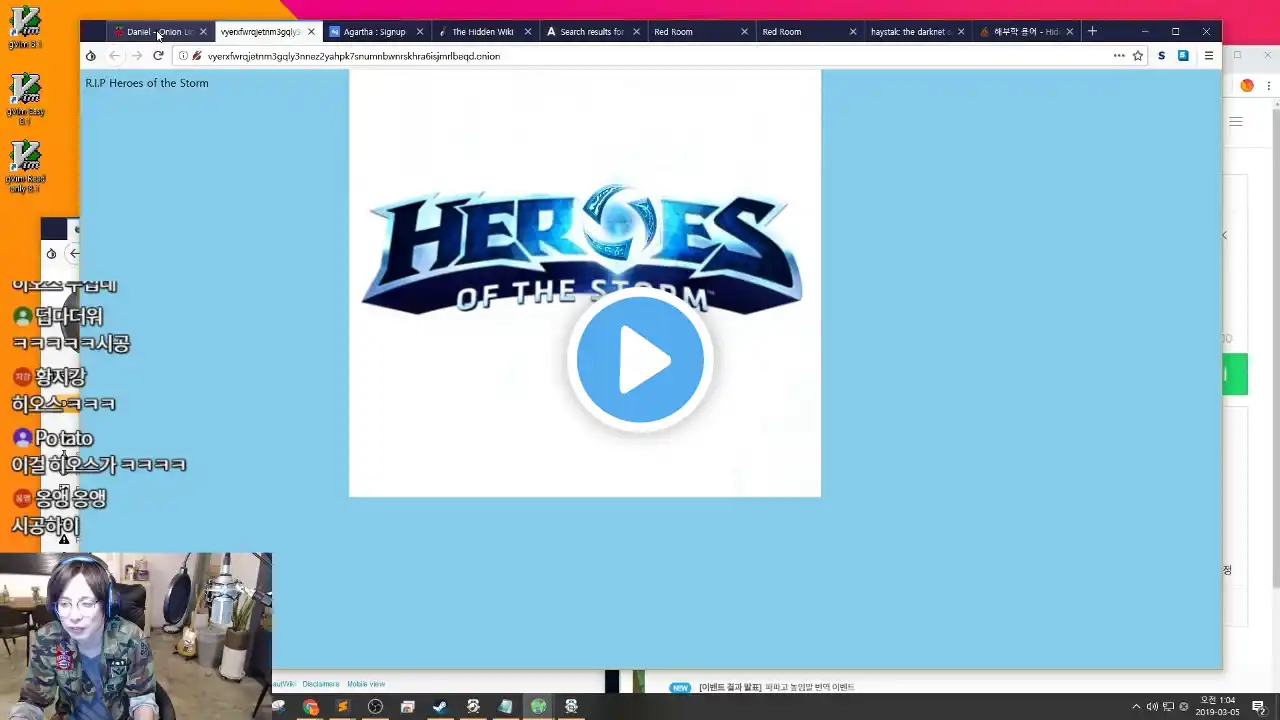Open the Windows notification center

point(1259,707)
